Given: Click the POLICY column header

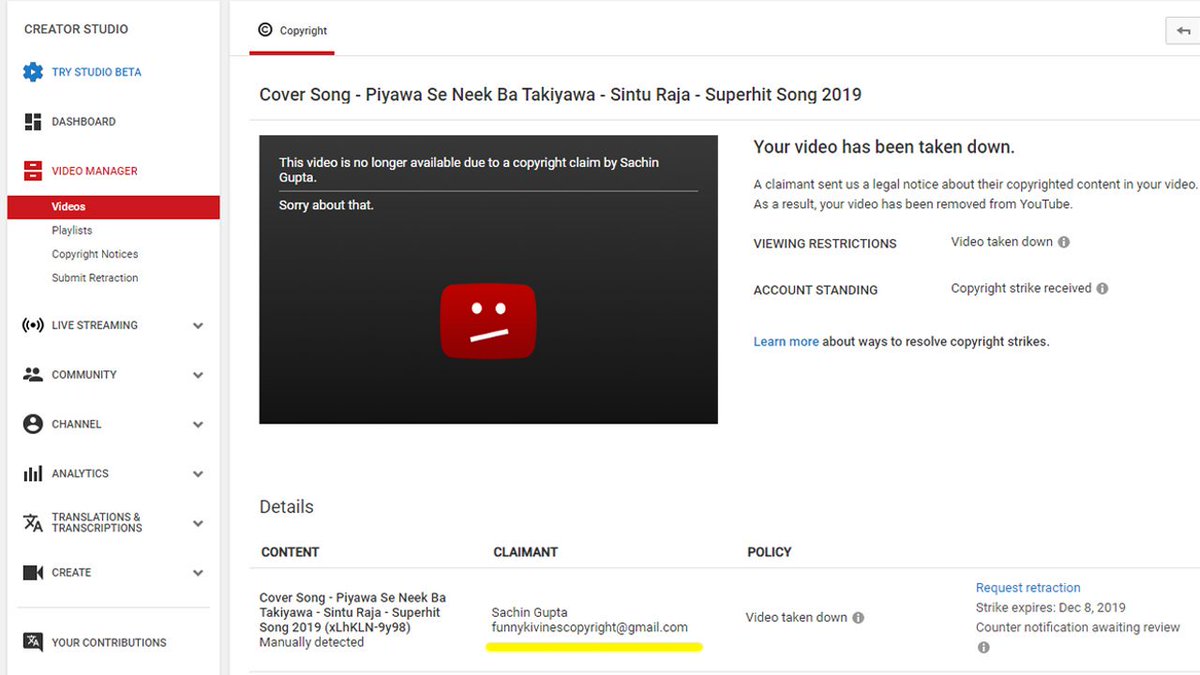Looking at the screenshot, I should (769, 552).
